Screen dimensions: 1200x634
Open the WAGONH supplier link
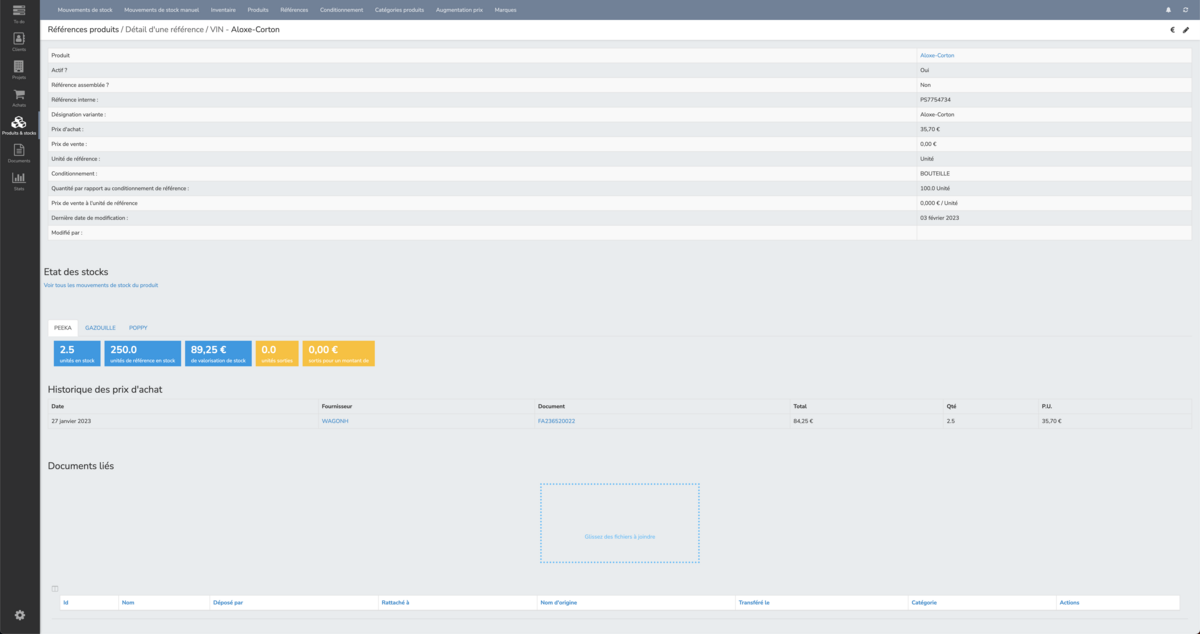pos(334,421)
